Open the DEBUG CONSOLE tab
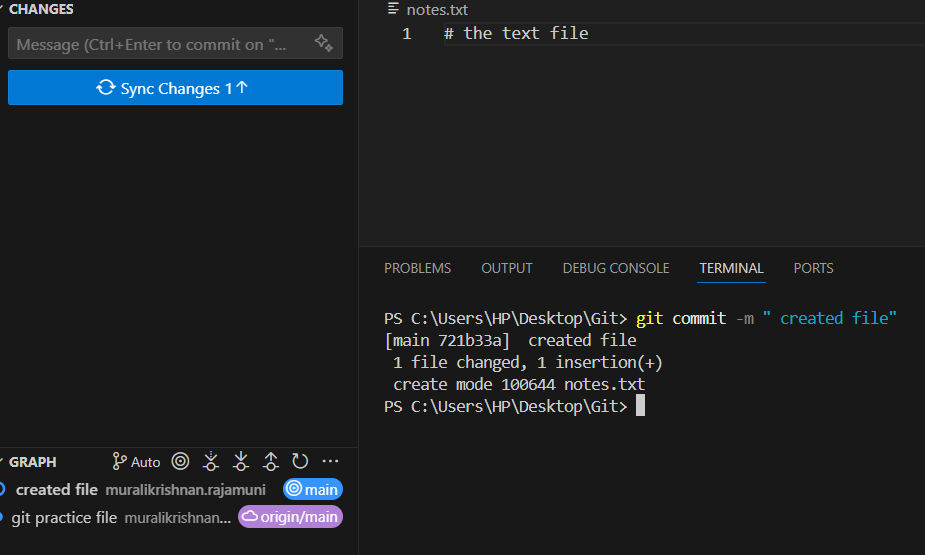 tap(615, 268)
